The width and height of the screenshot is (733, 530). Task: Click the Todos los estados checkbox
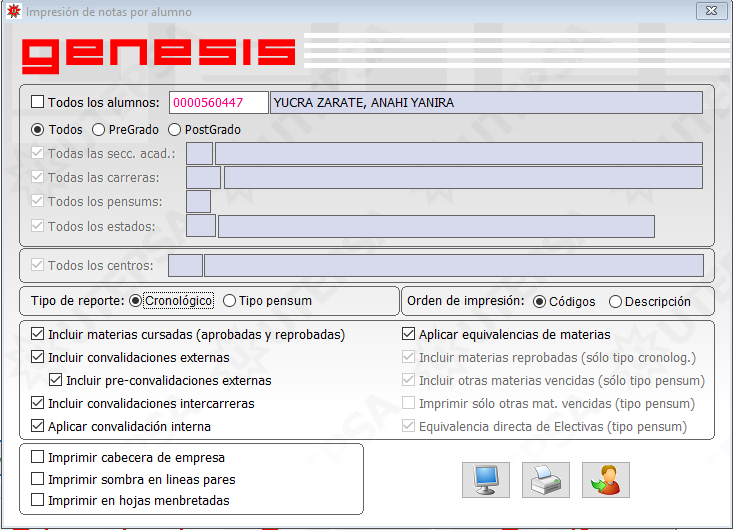pyautogui.click(x=37, y=226)
